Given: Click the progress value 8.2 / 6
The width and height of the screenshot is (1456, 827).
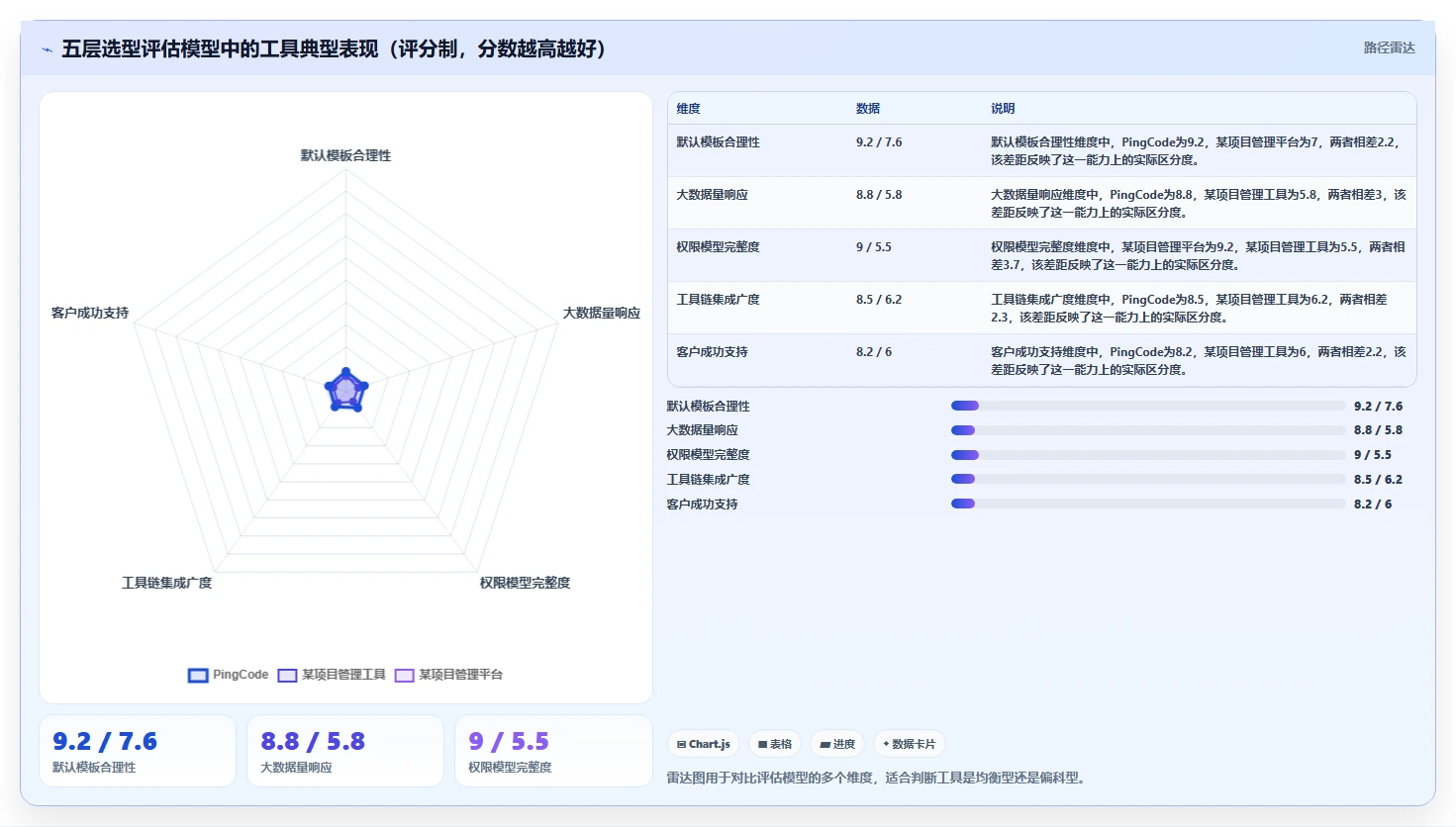Looking at the screenshot, I should point(1373,505).
